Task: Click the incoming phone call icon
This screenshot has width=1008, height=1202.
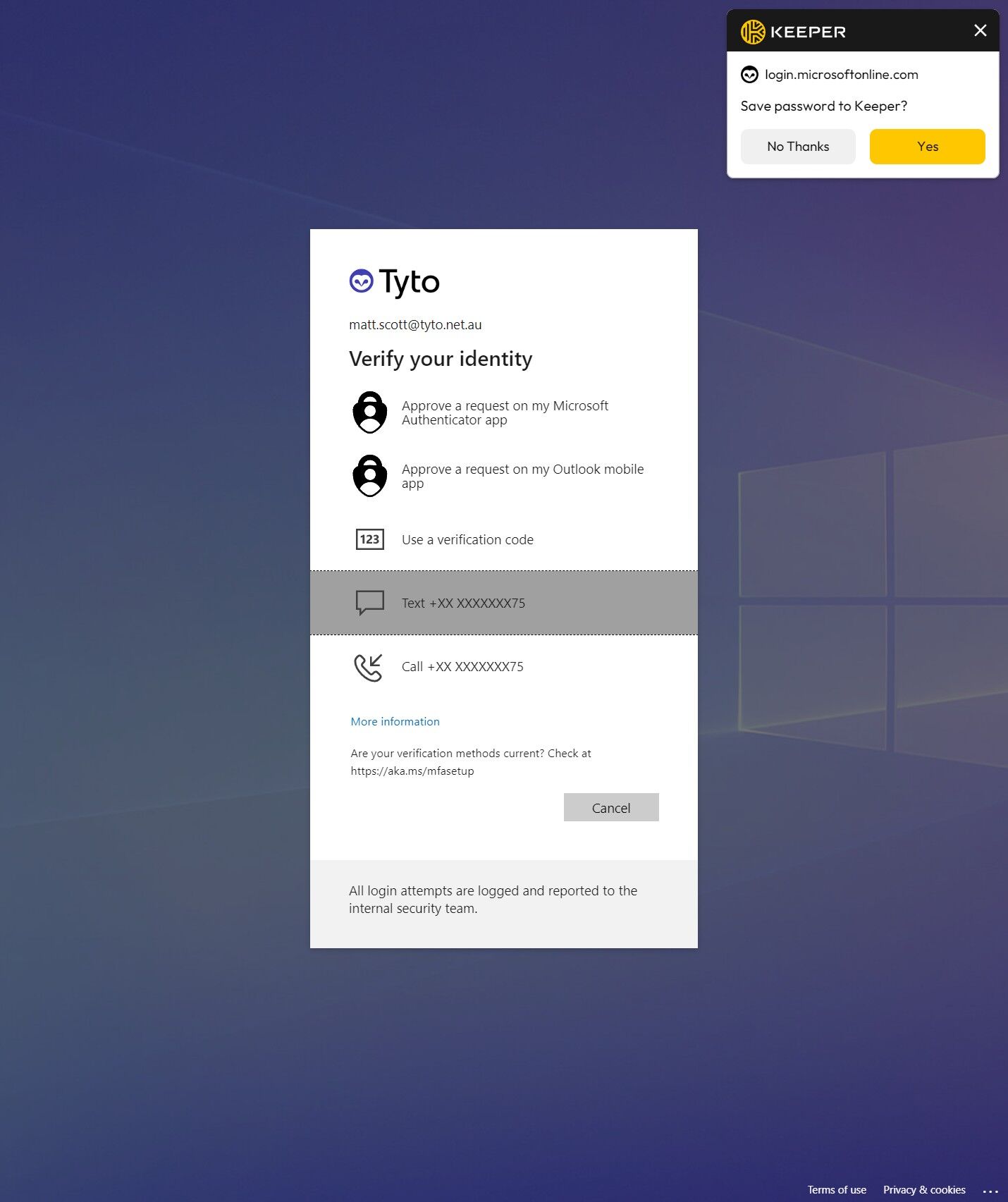Action: (x=369, y=667)
